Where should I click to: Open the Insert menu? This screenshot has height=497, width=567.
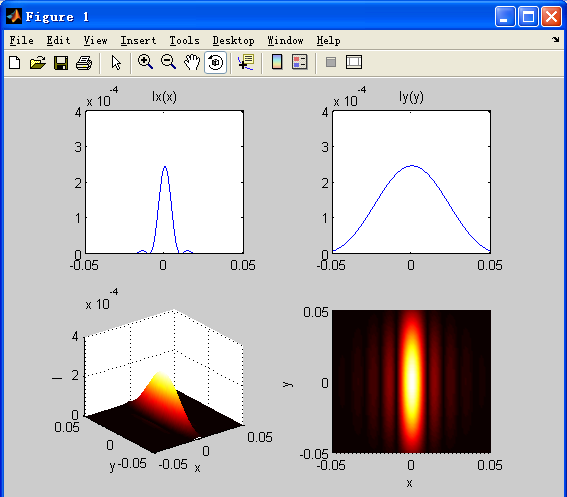coord(138,41)
